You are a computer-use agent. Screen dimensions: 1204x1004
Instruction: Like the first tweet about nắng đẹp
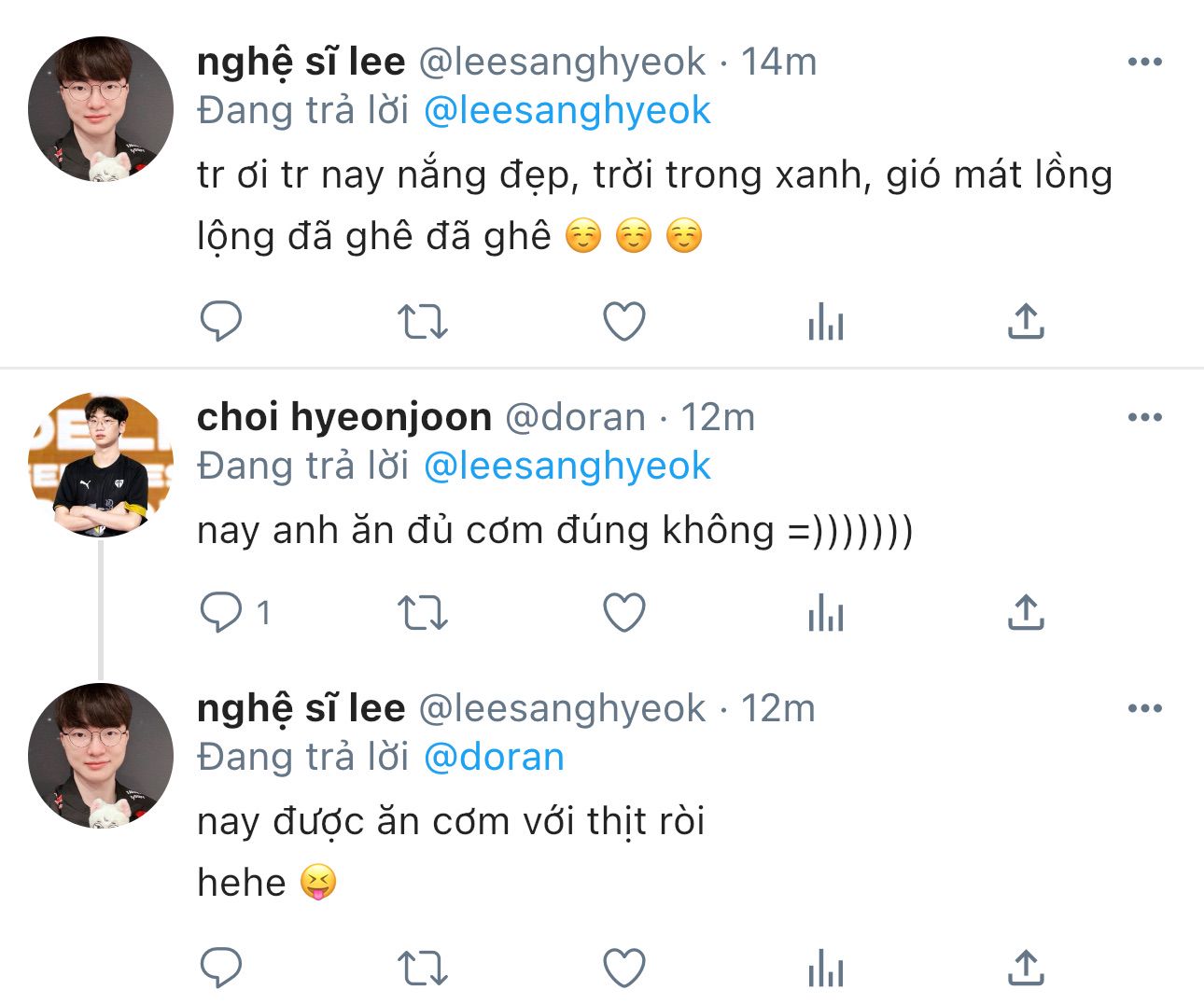tap(624, 322)
